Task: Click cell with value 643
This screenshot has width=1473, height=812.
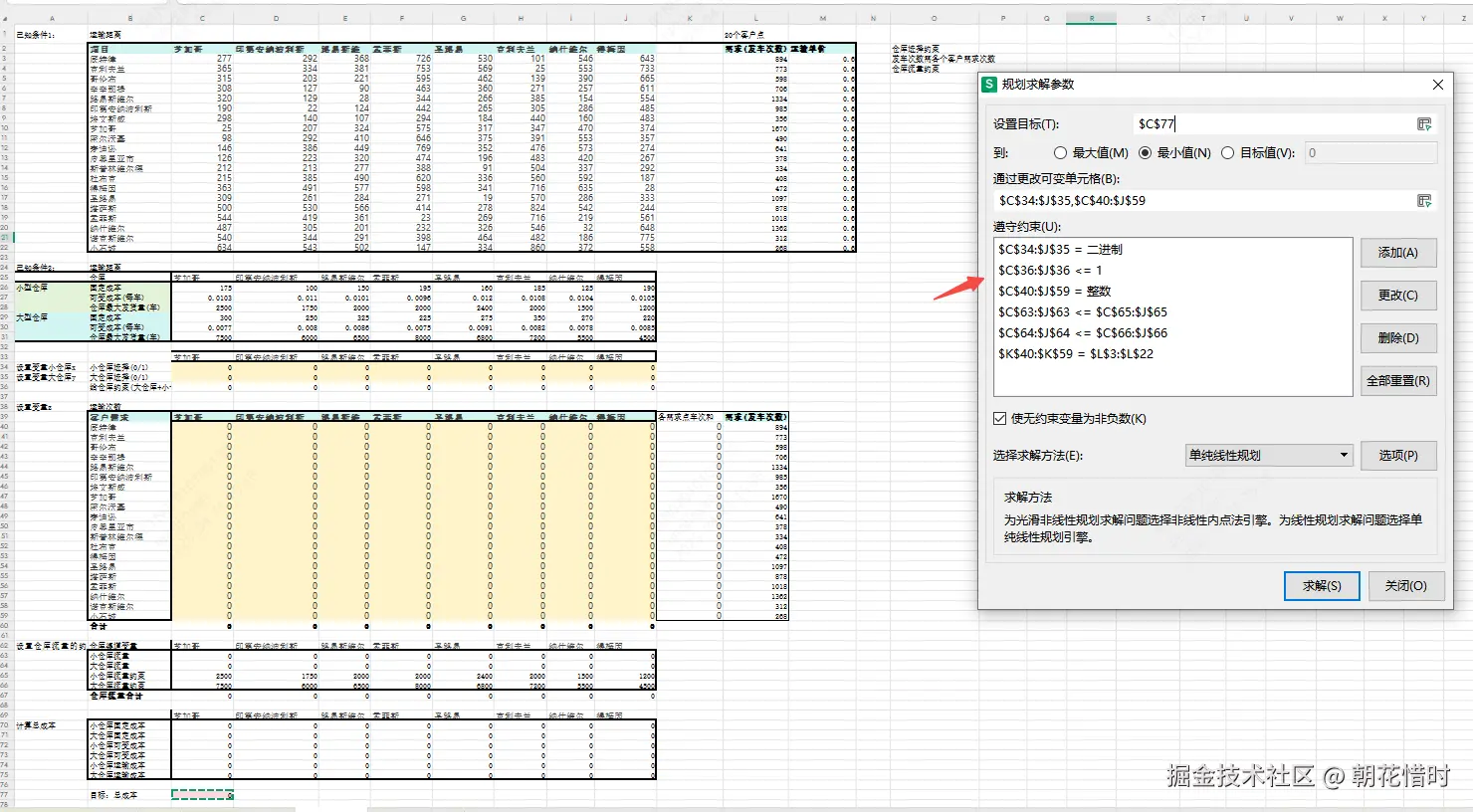Action: click(625, 59)
